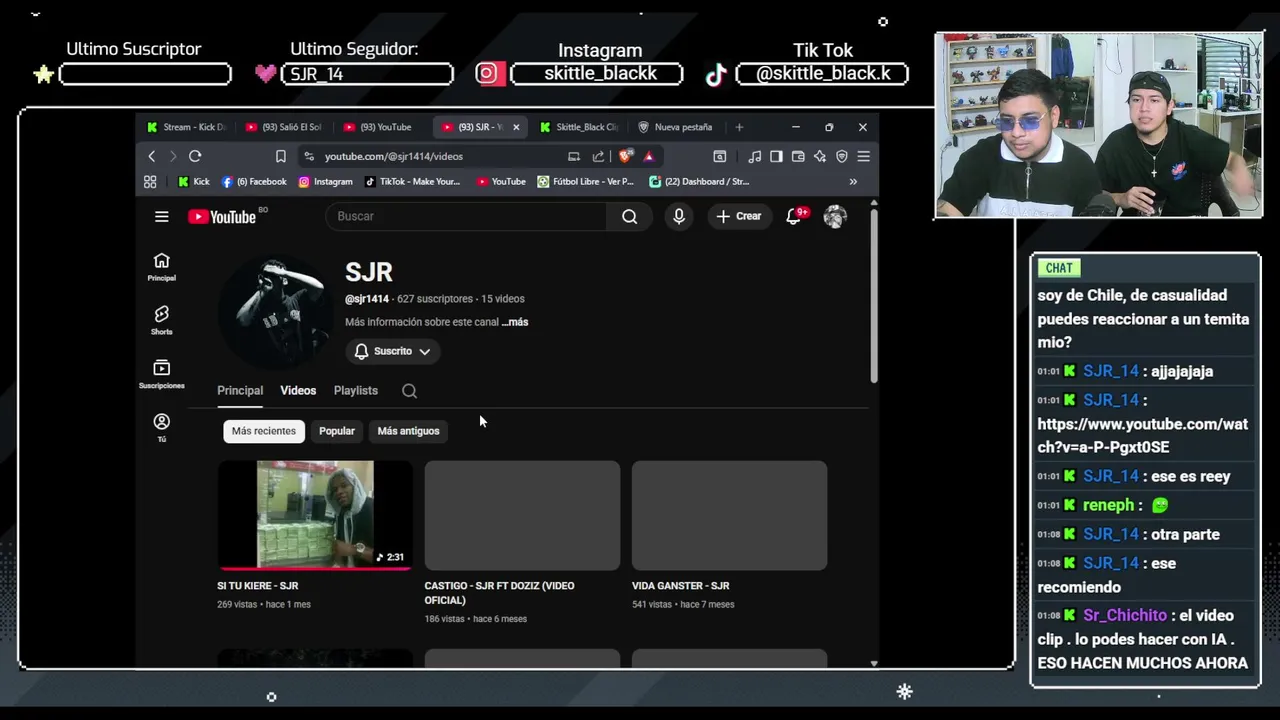Image resolution: width=1280 pixels, height=720 pixels.
Task: Open the YouTube bookmark
Action: pos(501,182)
